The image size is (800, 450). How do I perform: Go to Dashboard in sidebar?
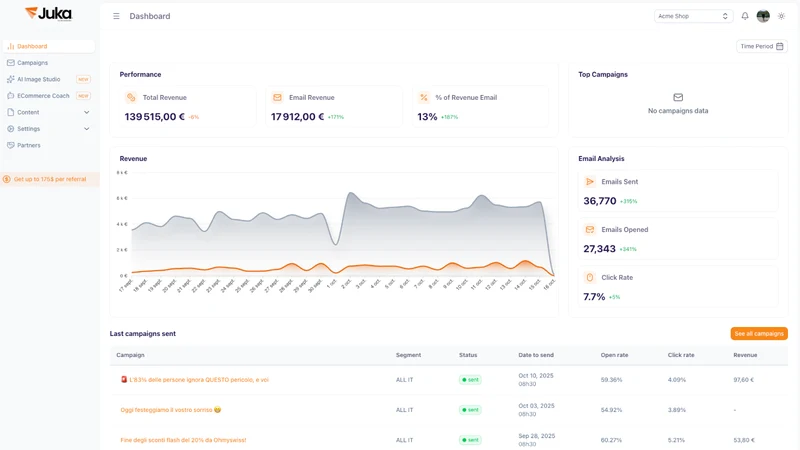tap(49, 46)
